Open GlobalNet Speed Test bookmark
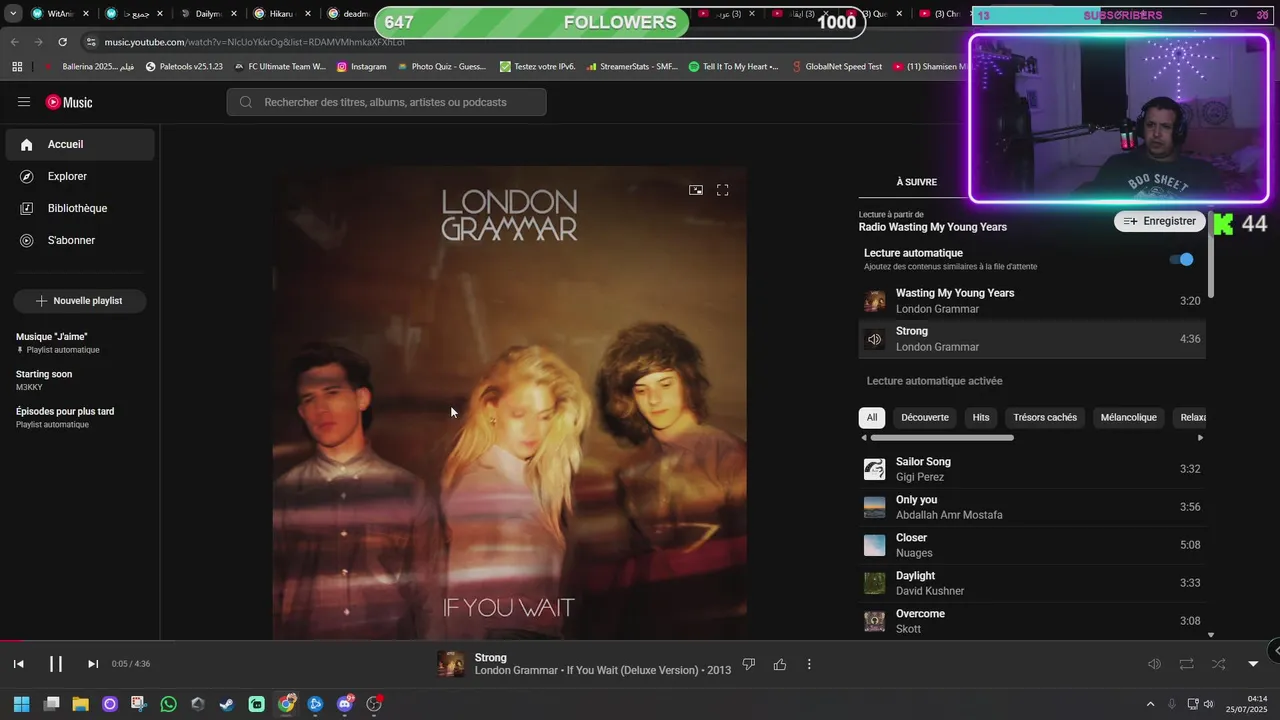The height and width of the screenshot is (720, 1280). (x=835, y=66)
